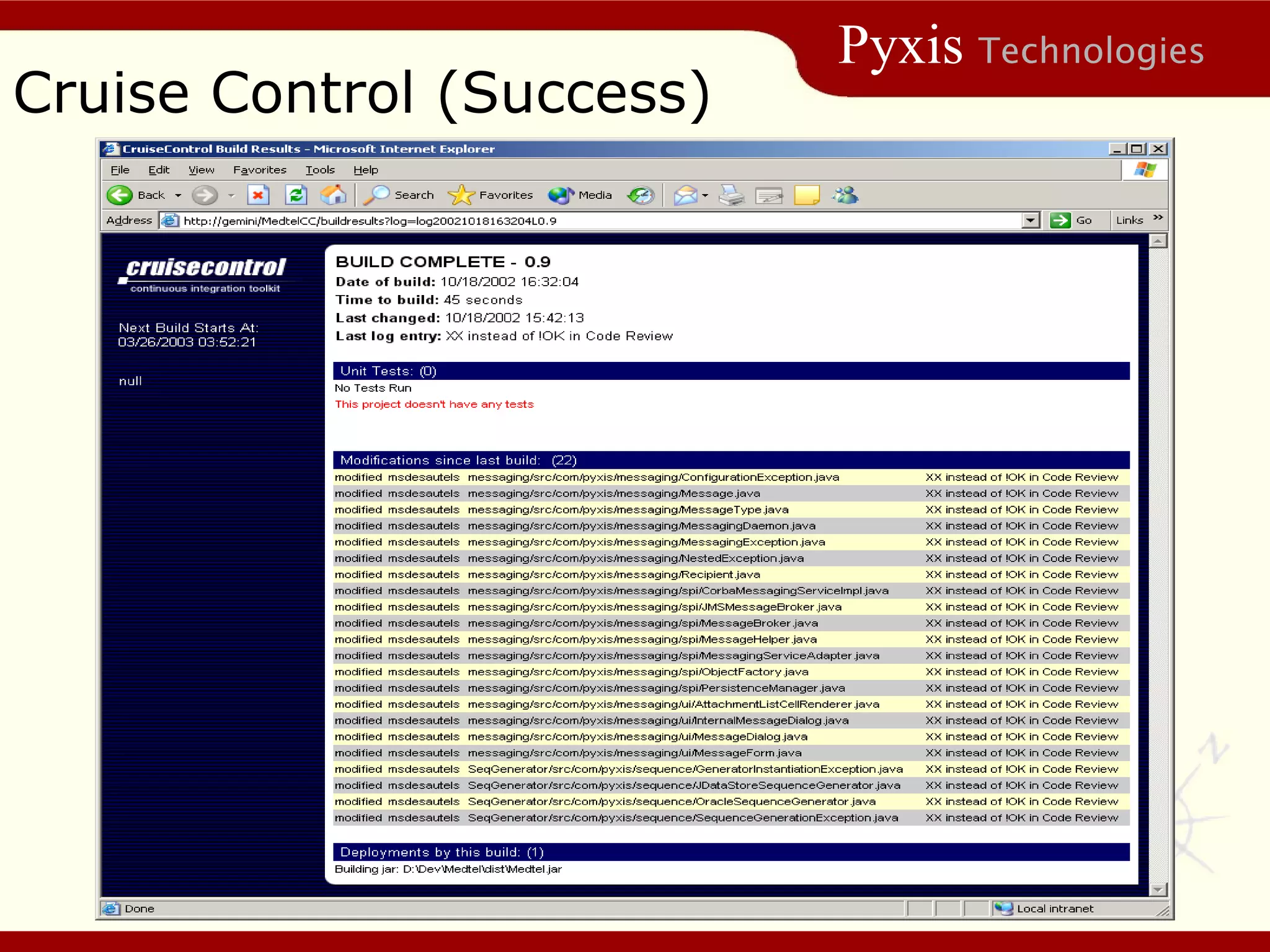Screen dimensions: 1270x952
Task: Open the Favorites menu in menu bar
Action: 259,170
